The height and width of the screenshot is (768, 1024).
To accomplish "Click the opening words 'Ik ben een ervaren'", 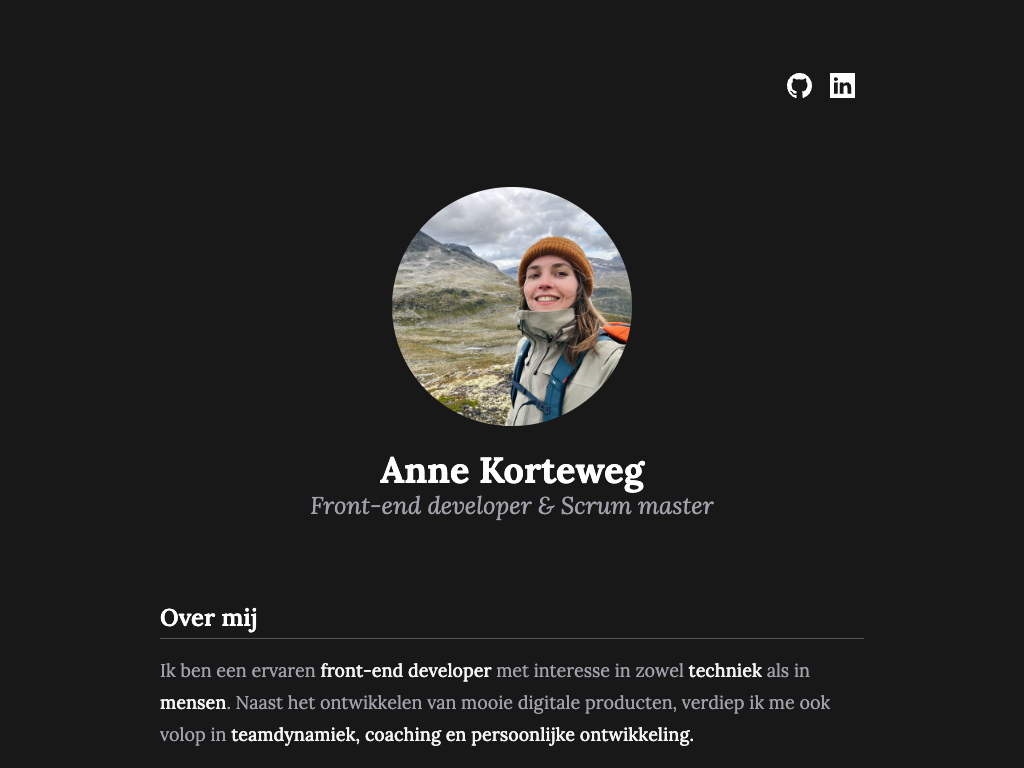I will coord(238,671).
